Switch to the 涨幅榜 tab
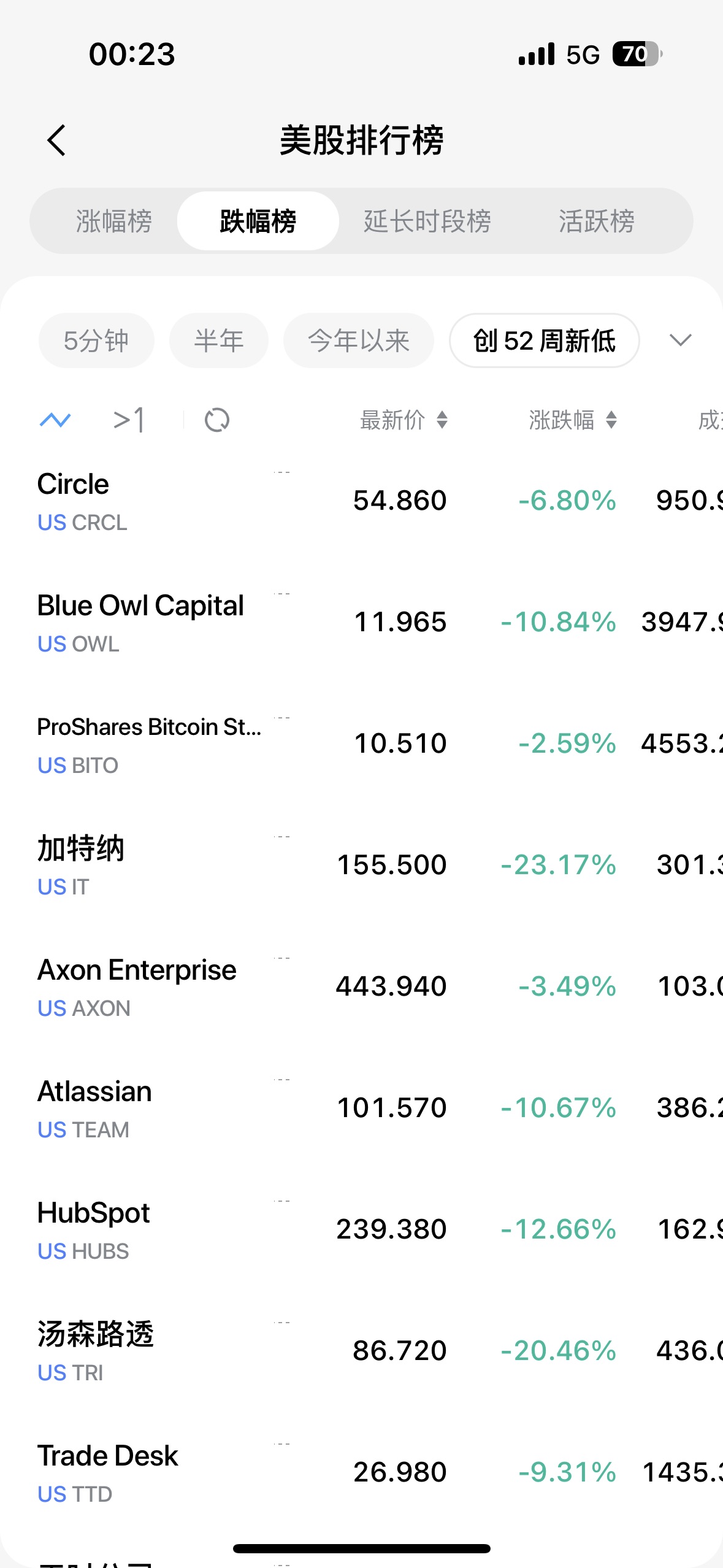 point(114,221)
